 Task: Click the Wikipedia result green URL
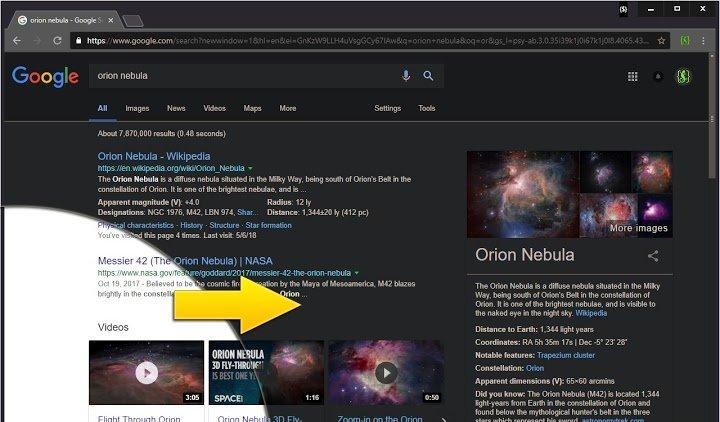pyautogui.click(x=171, y=169)
